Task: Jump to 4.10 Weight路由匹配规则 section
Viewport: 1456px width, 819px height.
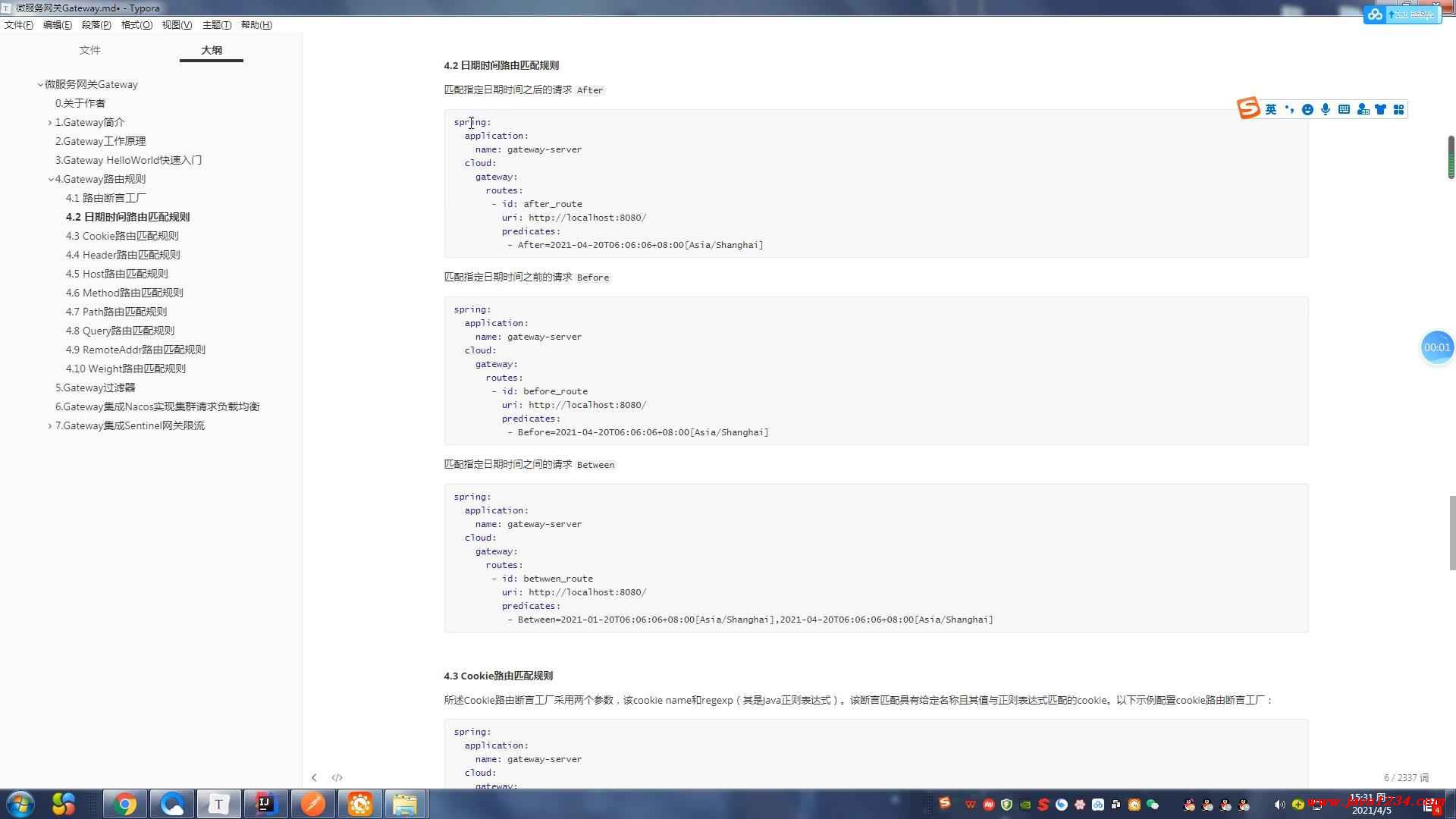Action: pyautogui.click(x=125, y=369)
